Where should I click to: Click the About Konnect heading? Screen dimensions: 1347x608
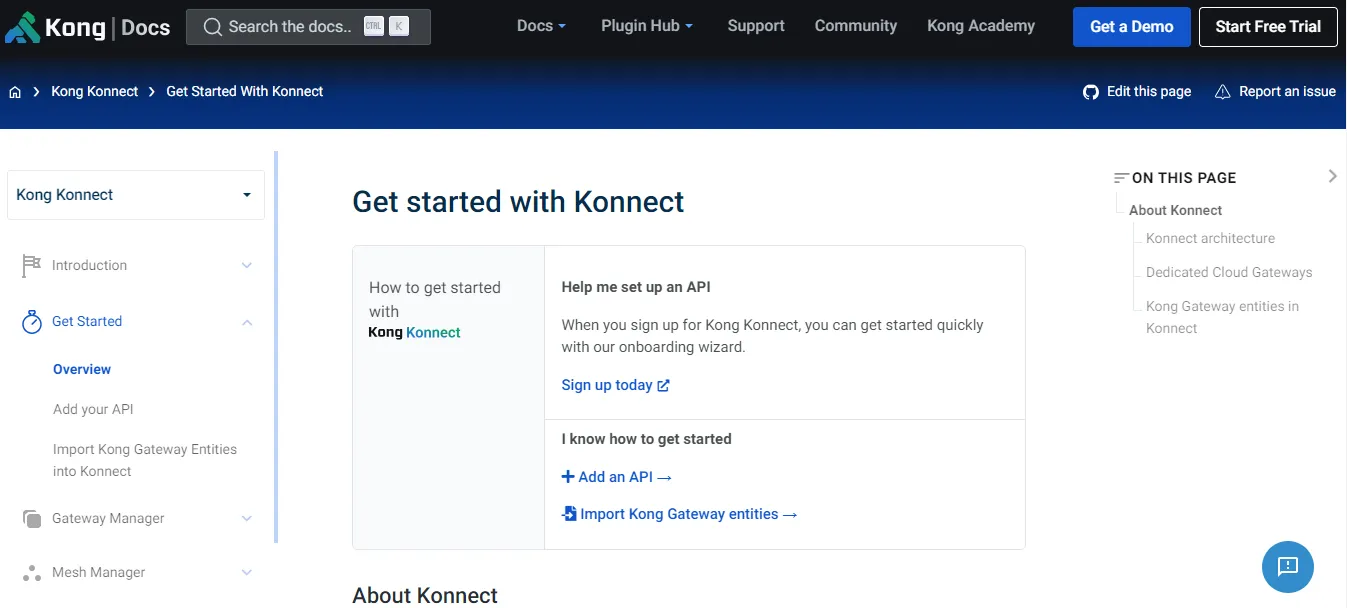pyautogui.click(x=425, y=595)
